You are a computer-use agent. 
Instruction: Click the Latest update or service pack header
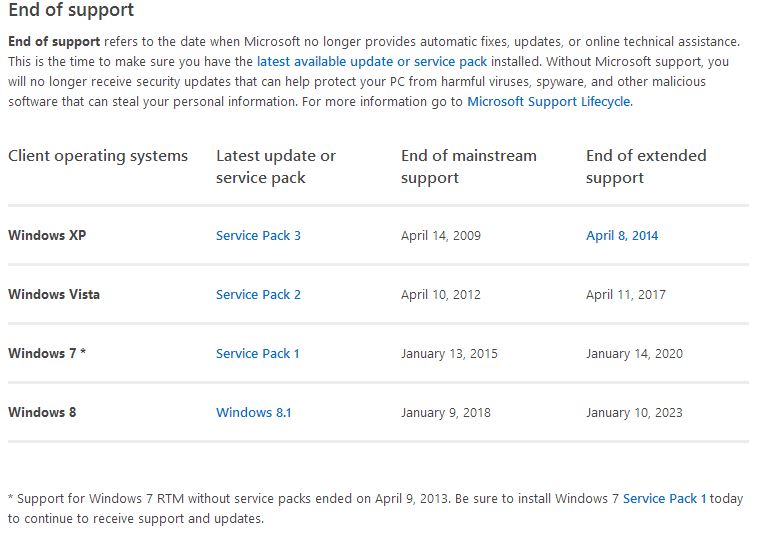click(275, 167)
